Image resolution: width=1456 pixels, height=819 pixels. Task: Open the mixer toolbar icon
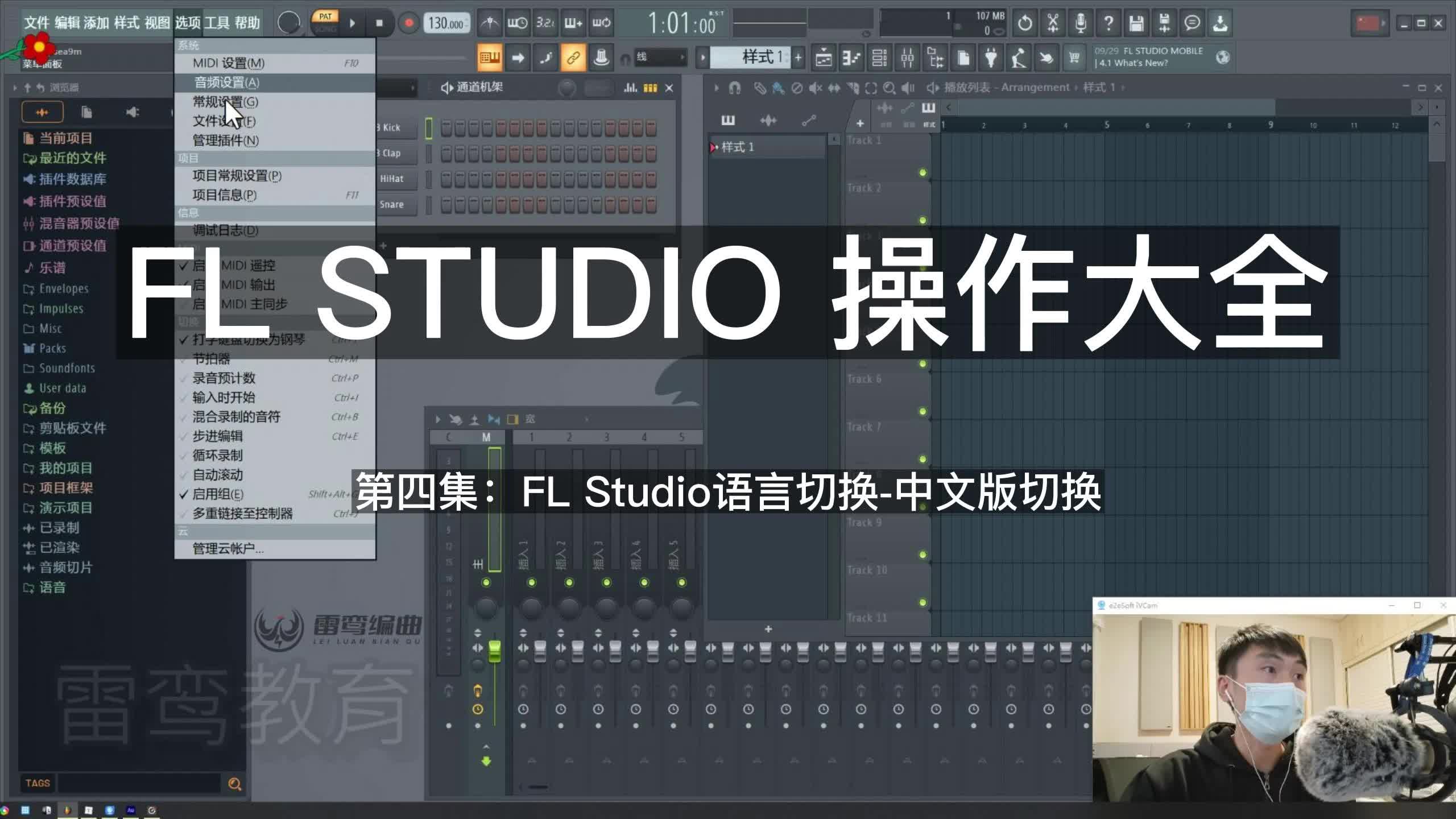907,57
